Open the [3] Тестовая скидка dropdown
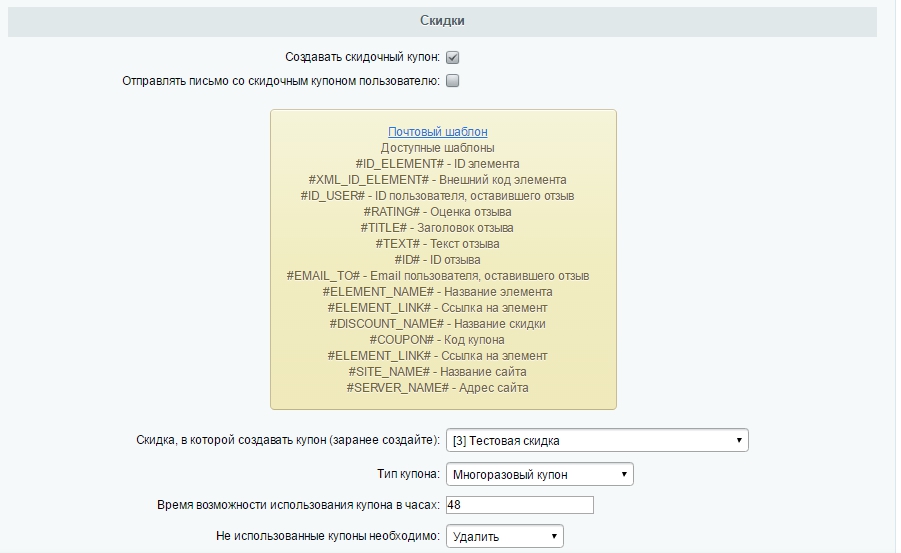The width and height of the screenshot is (901, 553). (597, 440)
